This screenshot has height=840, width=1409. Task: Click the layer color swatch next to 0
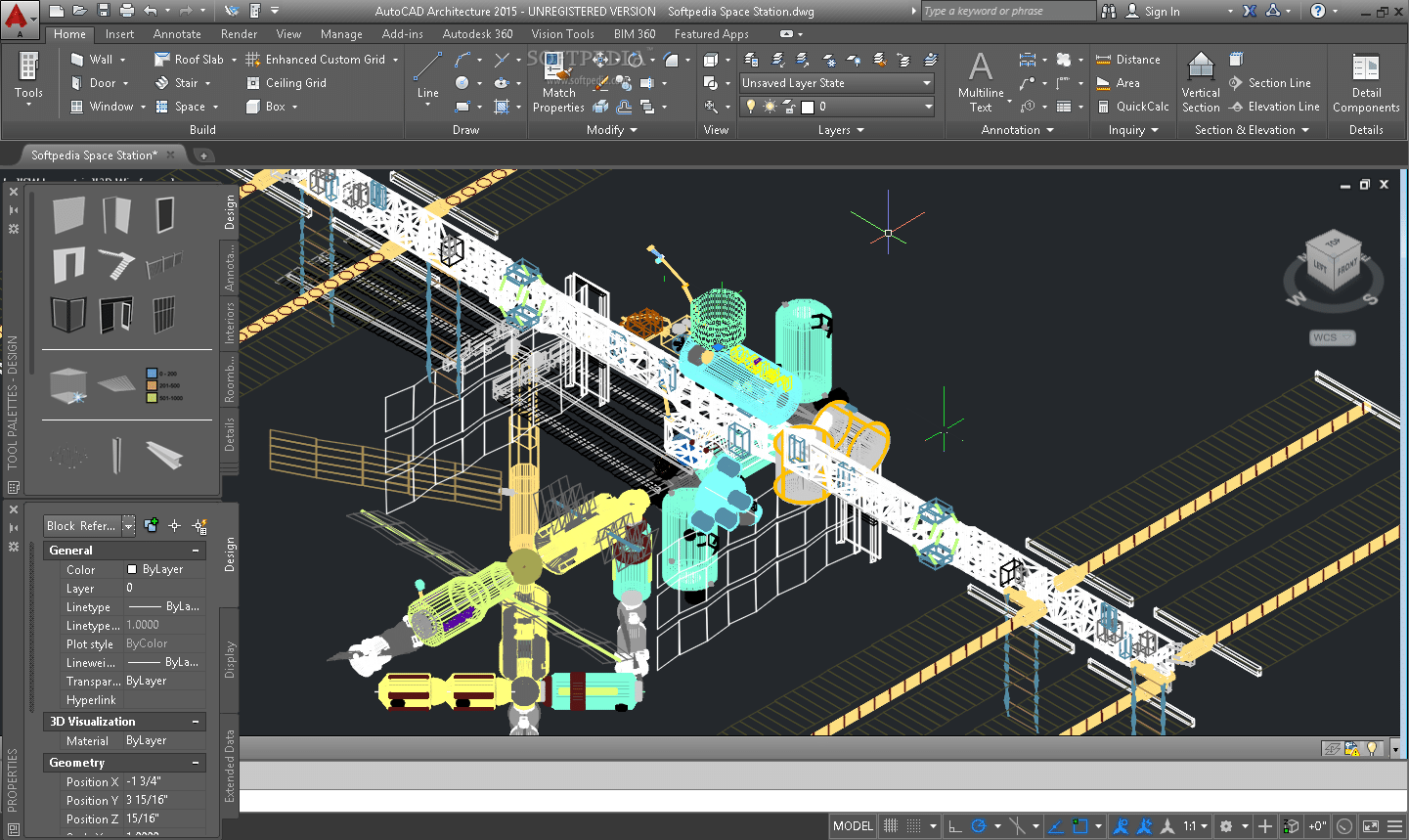808,107
